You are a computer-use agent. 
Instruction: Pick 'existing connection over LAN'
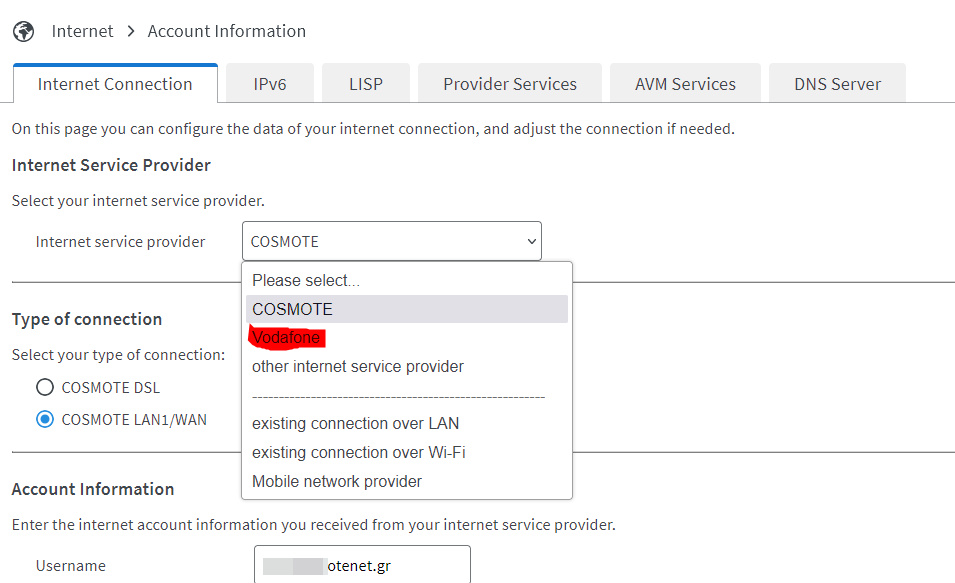coord(356,424)
